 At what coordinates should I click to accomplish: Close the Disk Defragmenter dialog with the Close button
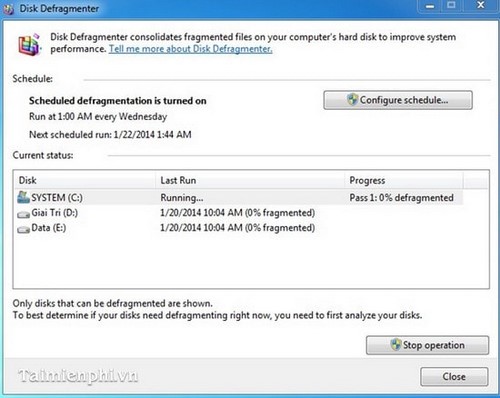(454, 377)
